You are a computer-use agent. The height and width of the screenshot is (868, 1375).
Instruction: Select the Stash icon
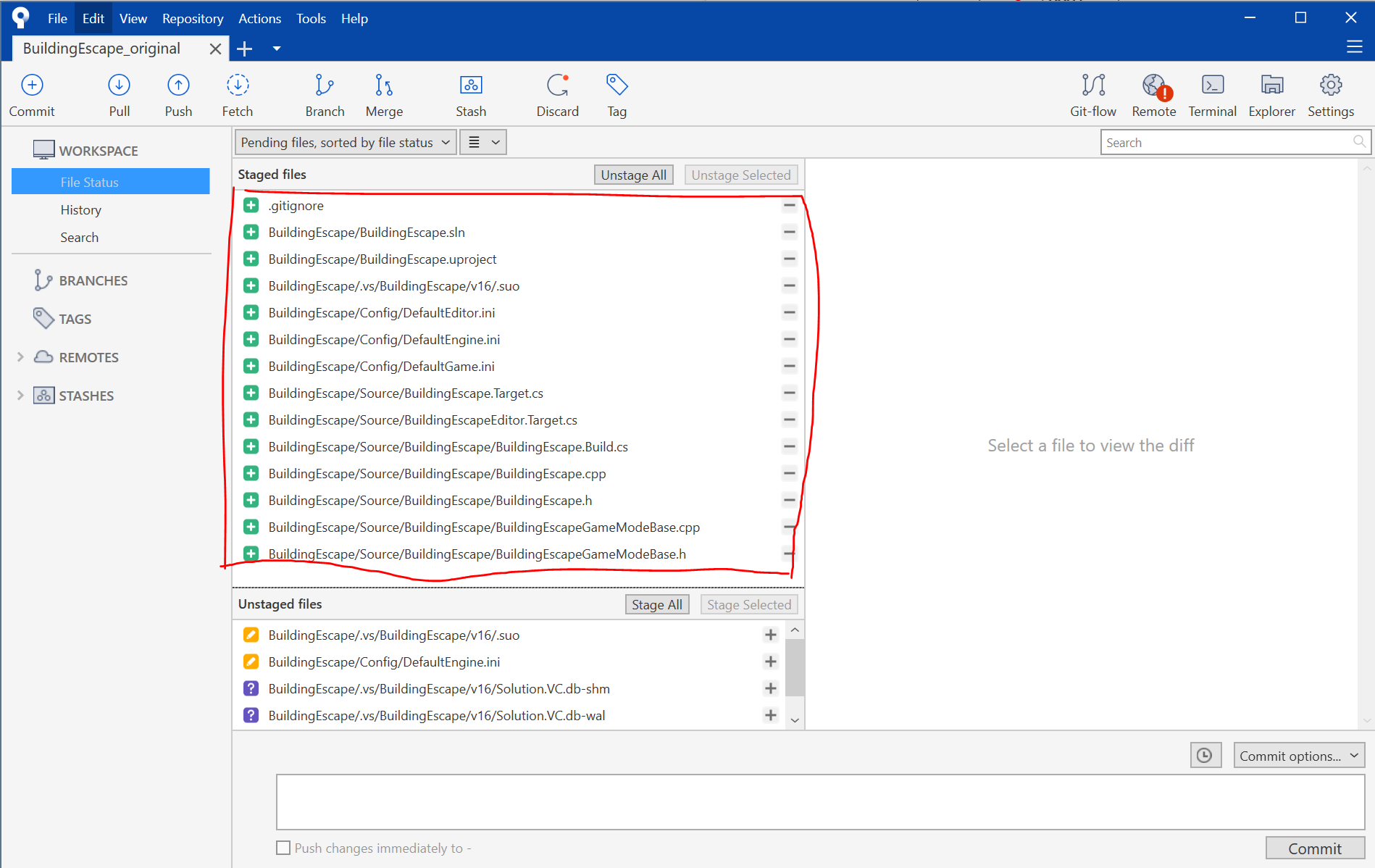pyautogui.click(x=470, y=94)
